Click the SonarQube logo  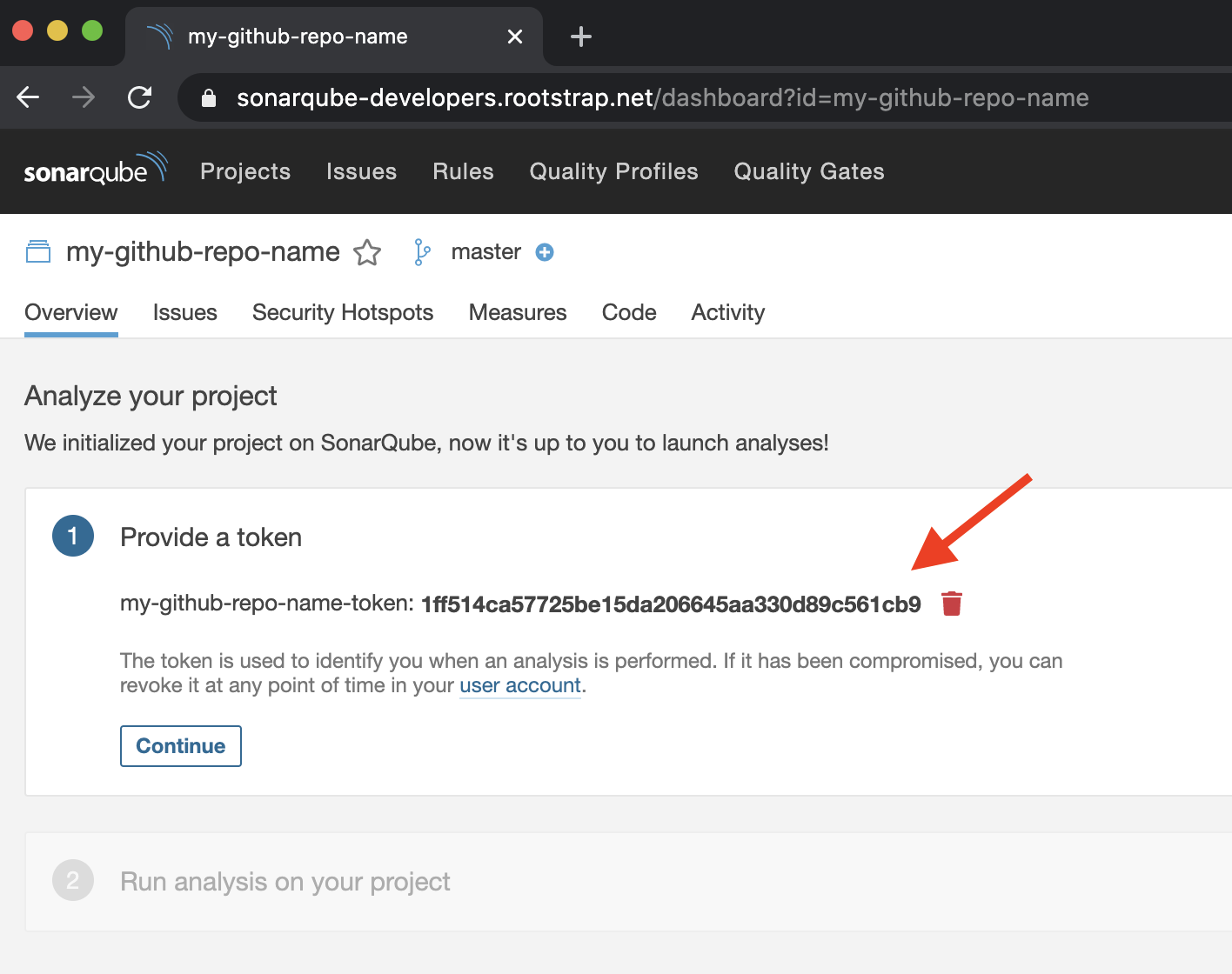coord(95,170)
